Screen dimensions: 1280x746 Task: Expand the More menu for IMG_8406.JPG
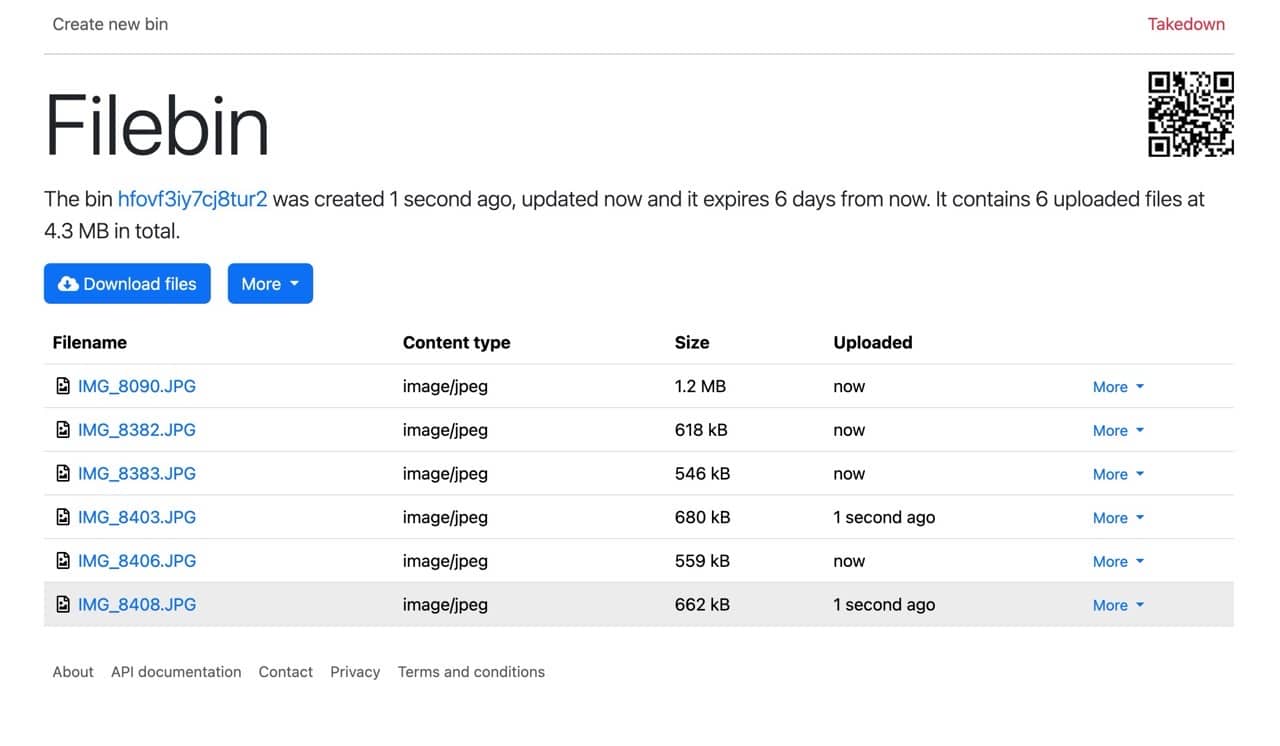coord(1118,562)
